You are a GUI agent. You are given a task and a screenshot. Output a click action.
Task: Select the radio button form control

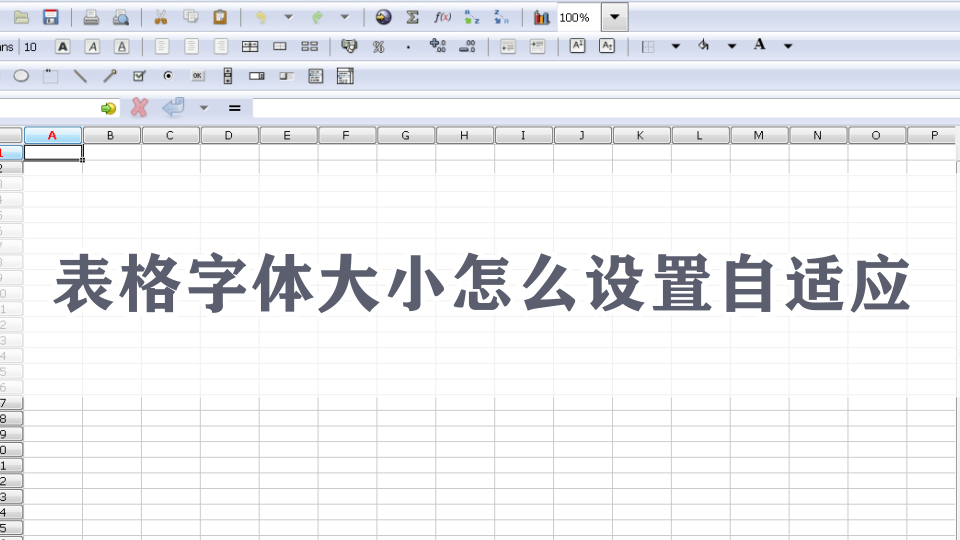[x=168, y=76]
